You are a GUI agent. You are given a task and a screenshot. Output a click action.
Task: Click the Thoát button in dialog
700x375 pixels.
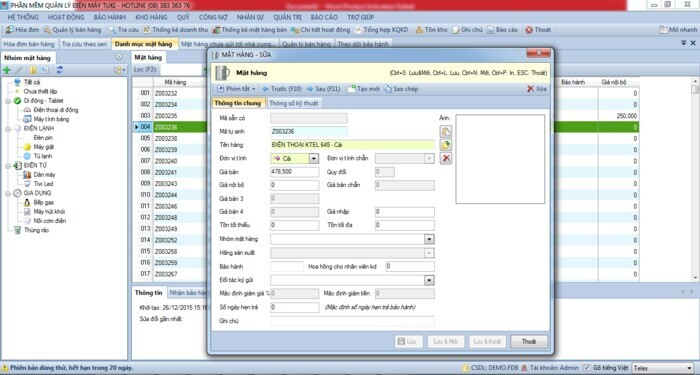529,342
